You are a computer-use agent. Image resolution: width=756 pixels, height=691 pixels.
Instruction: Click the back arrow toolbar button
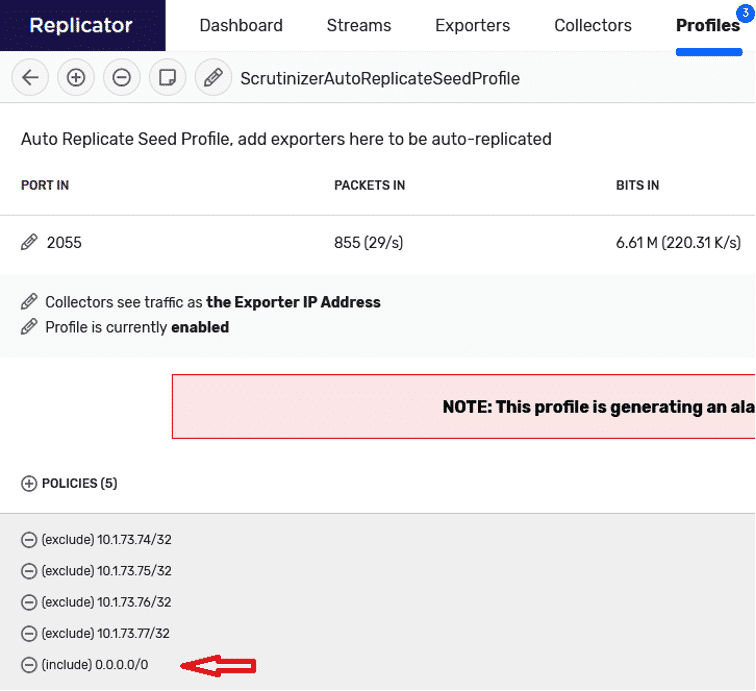[x=30, y=78]
